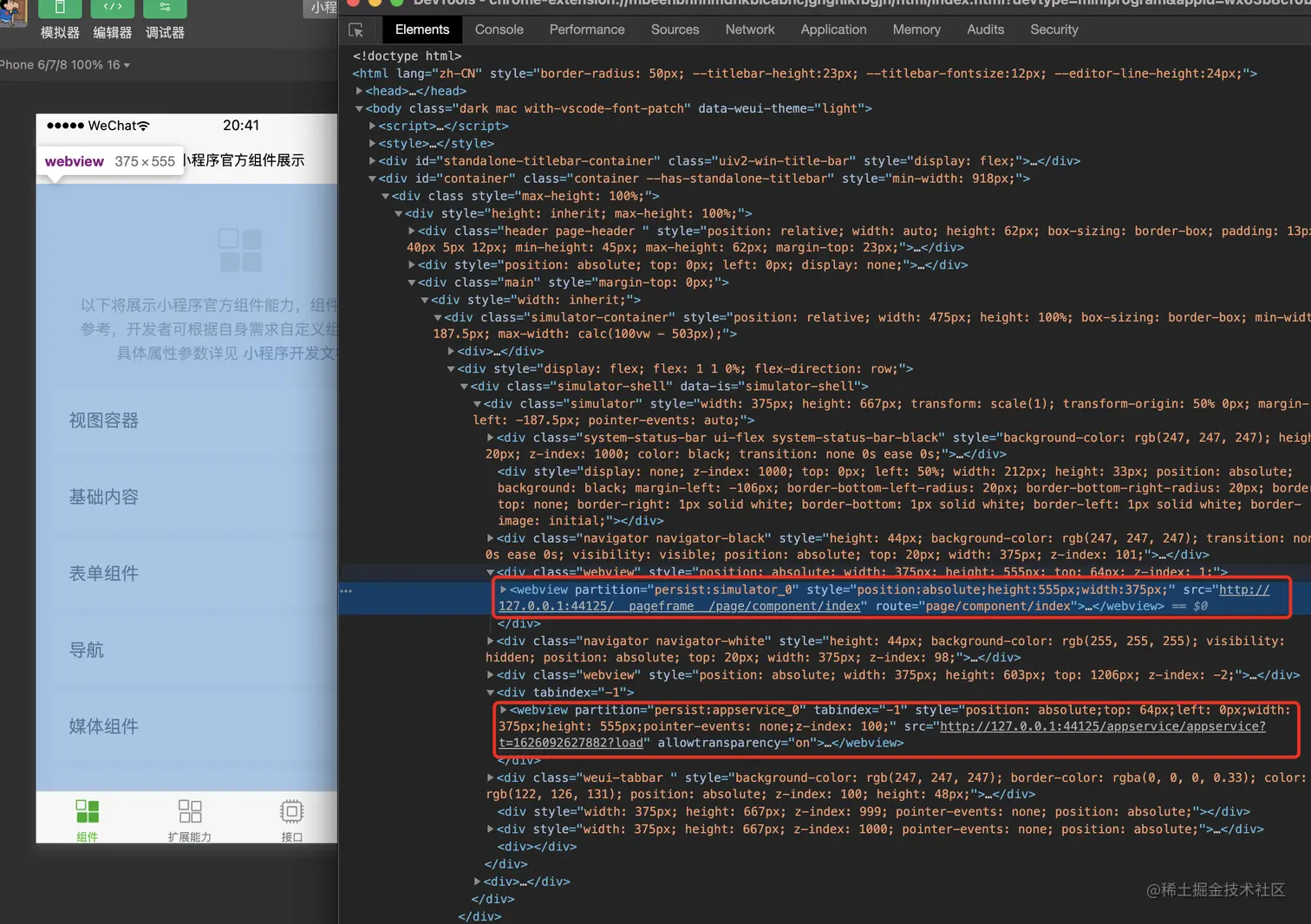Collapse the simulator-shell div node
Viewport: 1311px width, 924px height.
(x=464, y=387)
